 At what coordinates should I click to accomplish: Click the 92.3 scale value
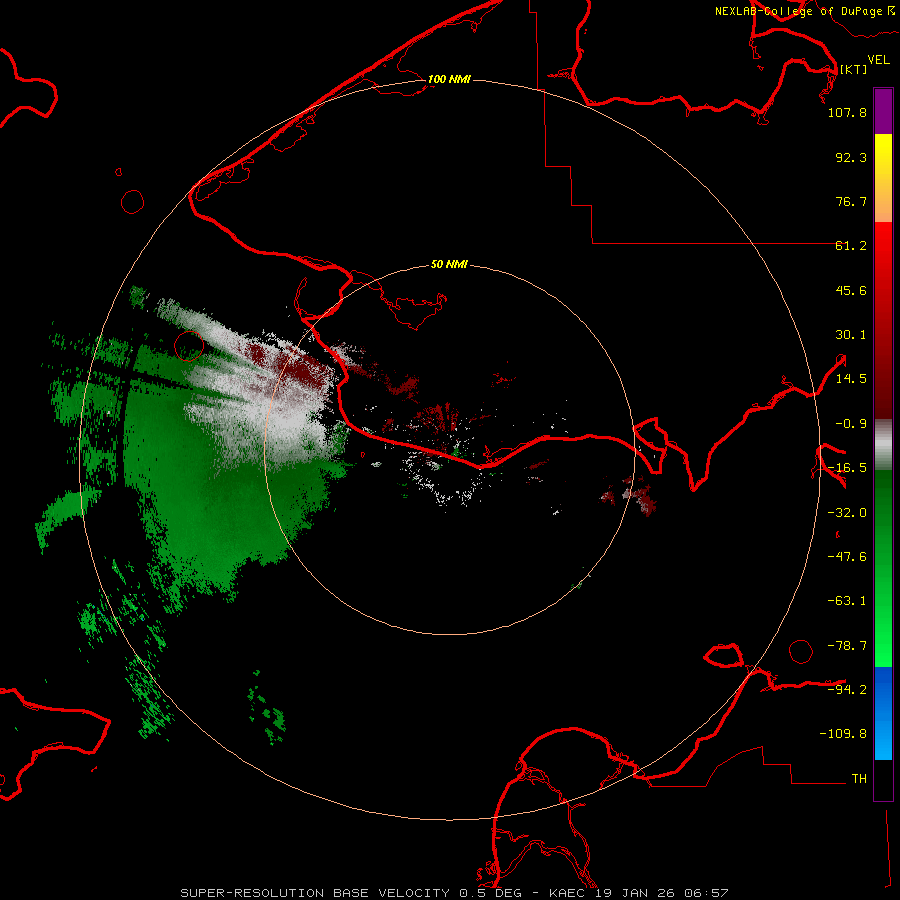pyautogui.click(x=851, y=157)
